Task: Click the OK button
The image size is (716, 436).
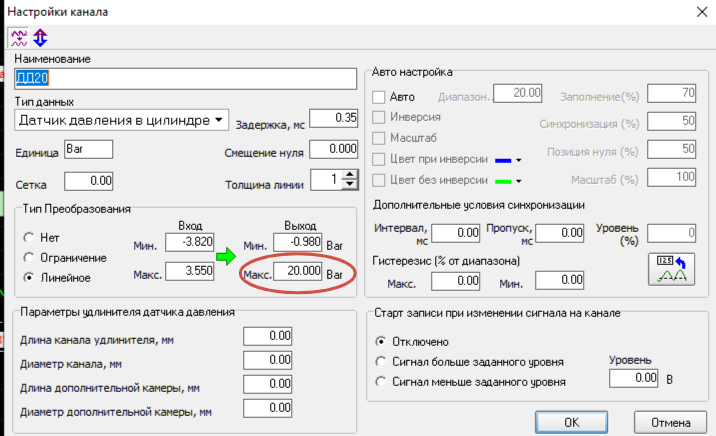Action: [571, 422]
